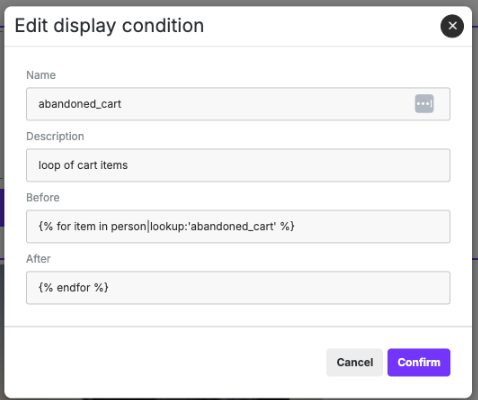Screen dimensions: 478x400
Task: Place cursor on 'person' in the Before field
Action: click(x=128, y=227)
